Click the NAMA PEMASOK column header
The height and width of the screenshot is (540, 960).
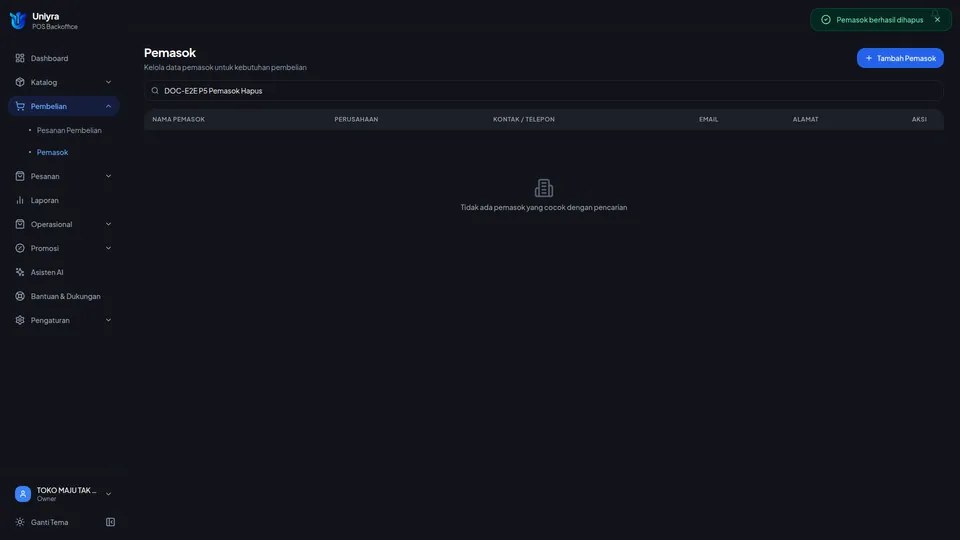[179, 119]
